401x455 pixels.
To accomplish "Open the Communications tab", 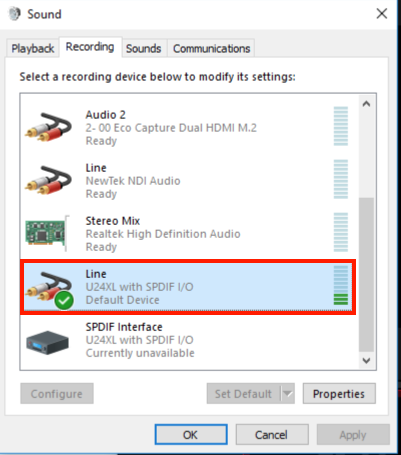I will click(211, 49).
